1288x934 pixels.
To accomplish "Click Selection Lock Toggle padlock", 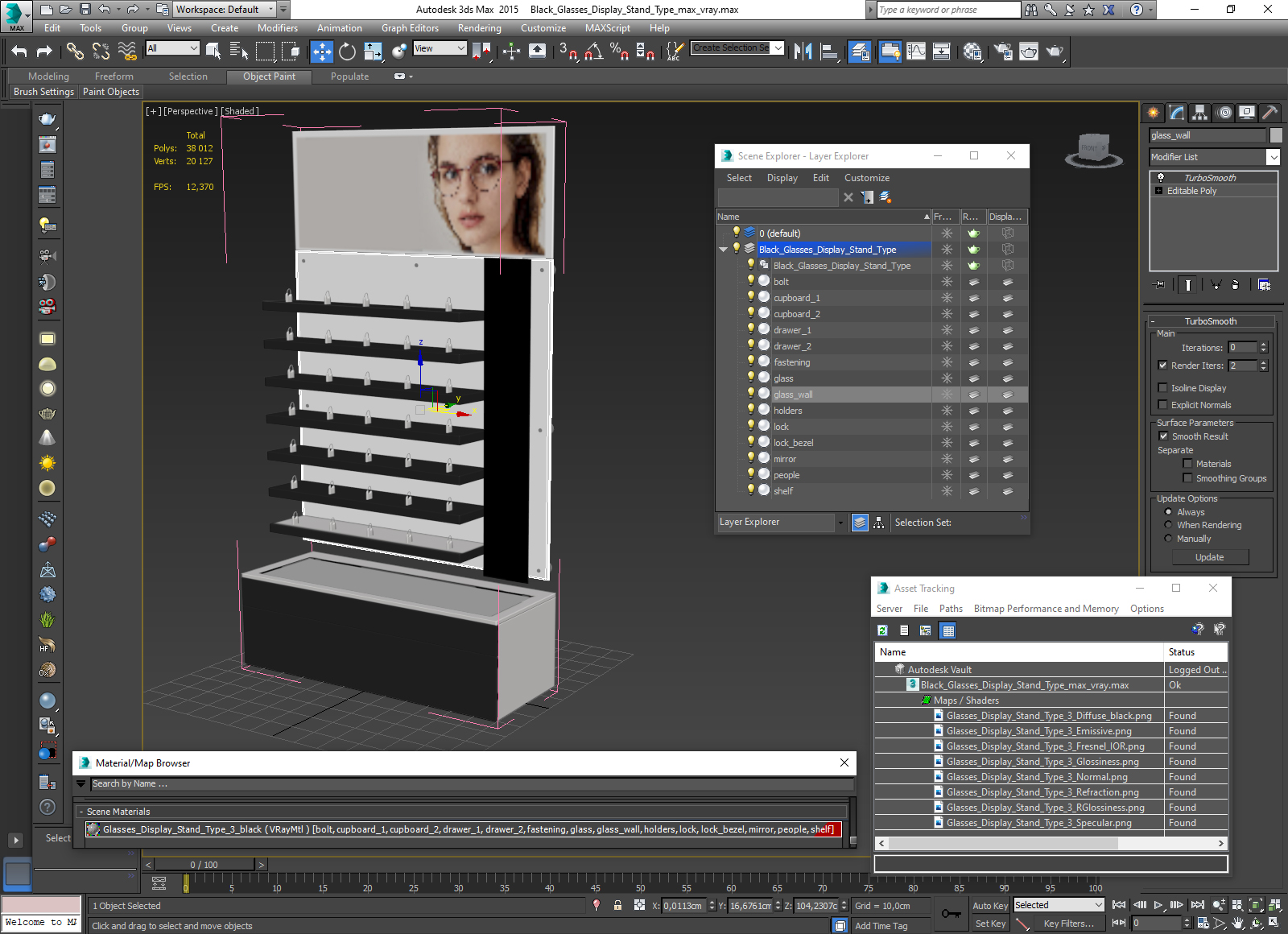I will click(x=617, y=905).
